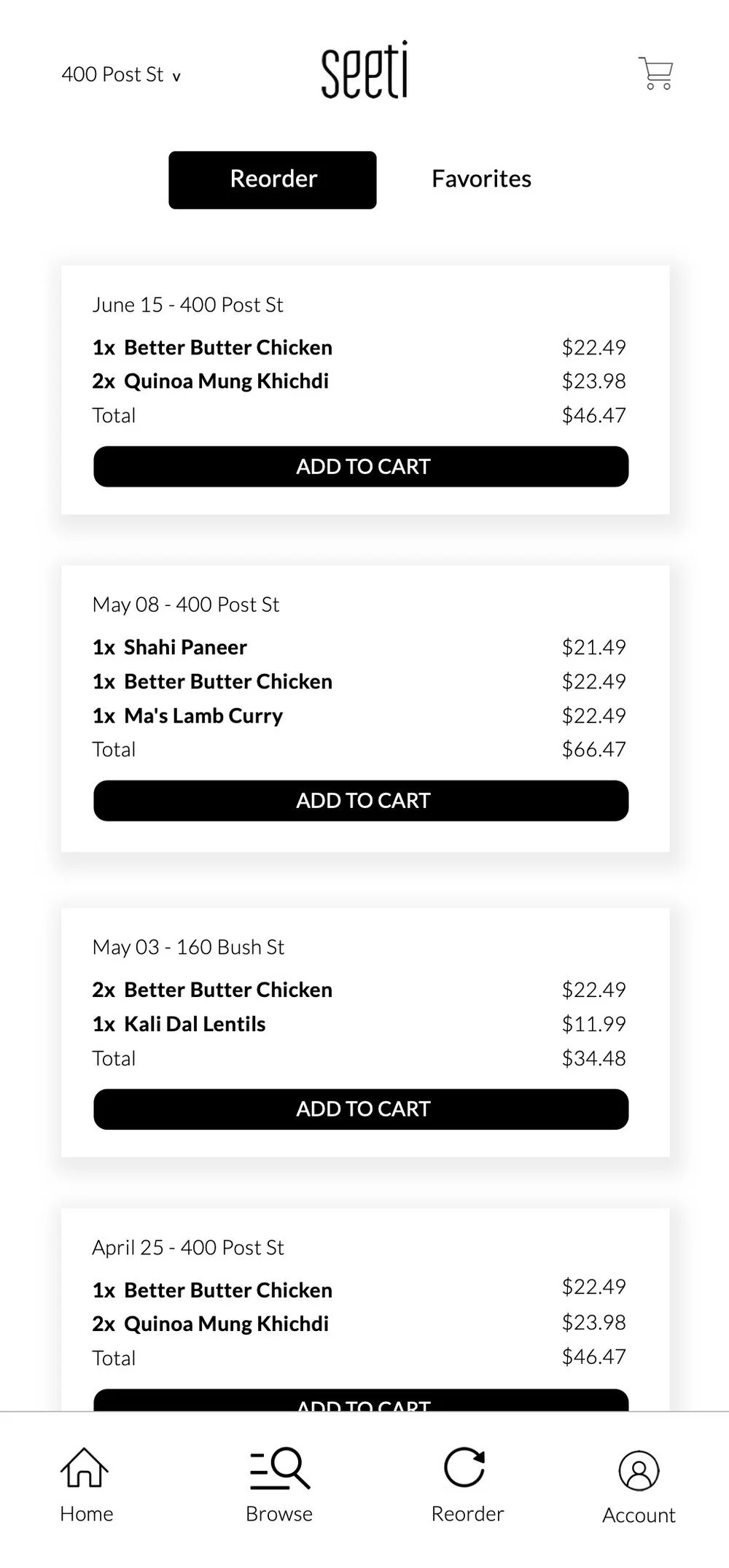Select Quinoa Mung Khichdi in June 15 order

226,381
